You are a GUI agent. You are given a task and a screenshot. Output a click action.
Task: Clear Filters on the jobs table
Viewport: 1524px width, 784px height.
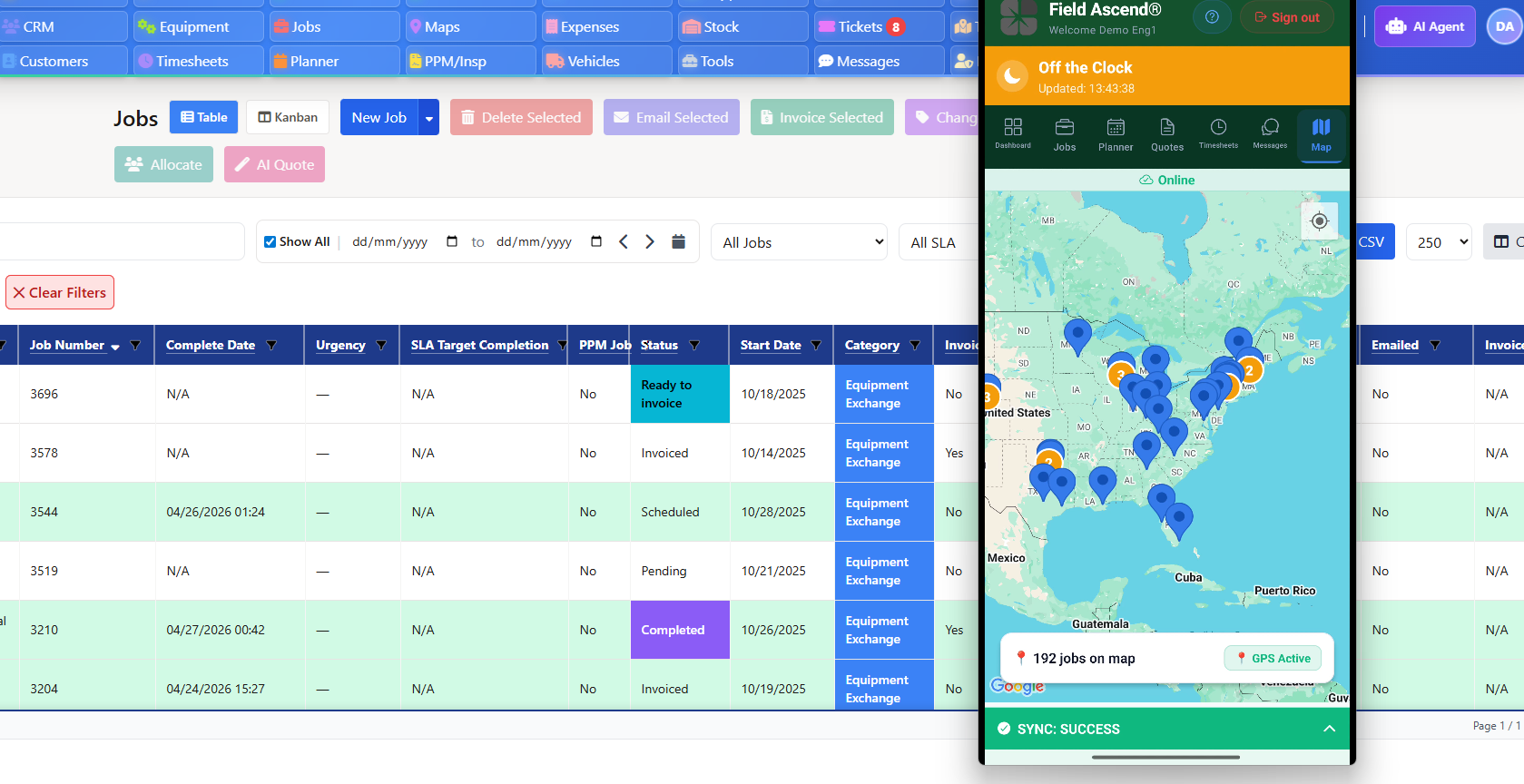coord(60,292)
